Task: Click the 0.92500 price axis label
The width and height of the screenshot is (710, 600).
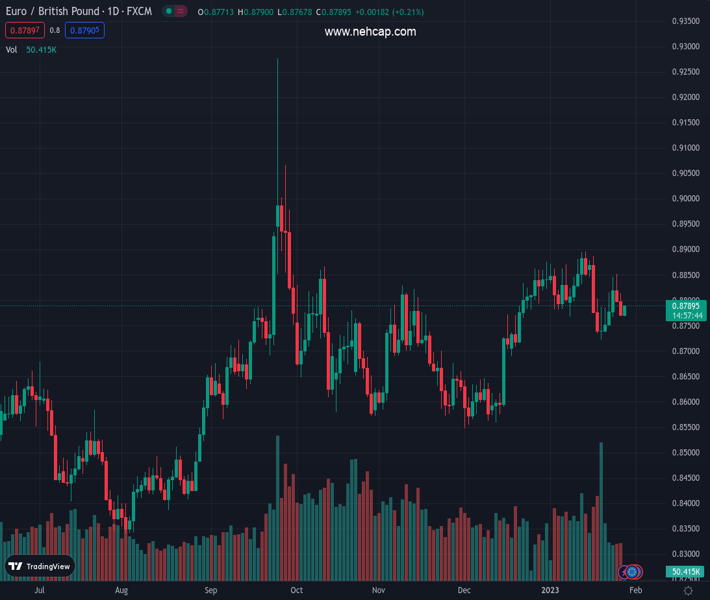Action: tap(686, 72)
